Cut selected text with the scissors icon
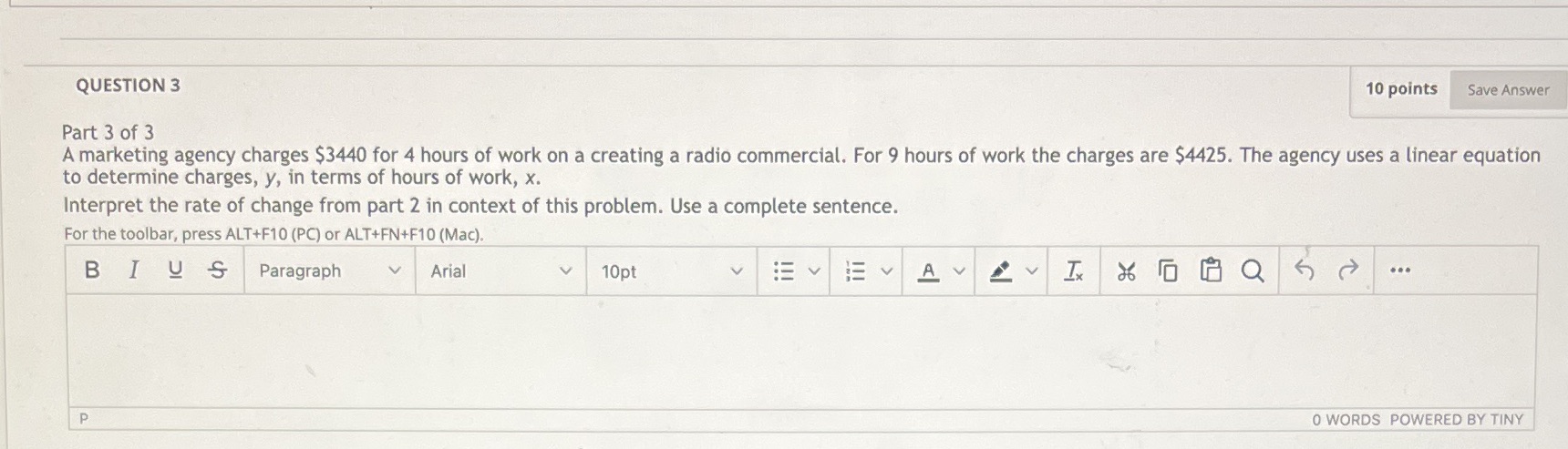1568x449 pixels. click(x=1127, y=270)
